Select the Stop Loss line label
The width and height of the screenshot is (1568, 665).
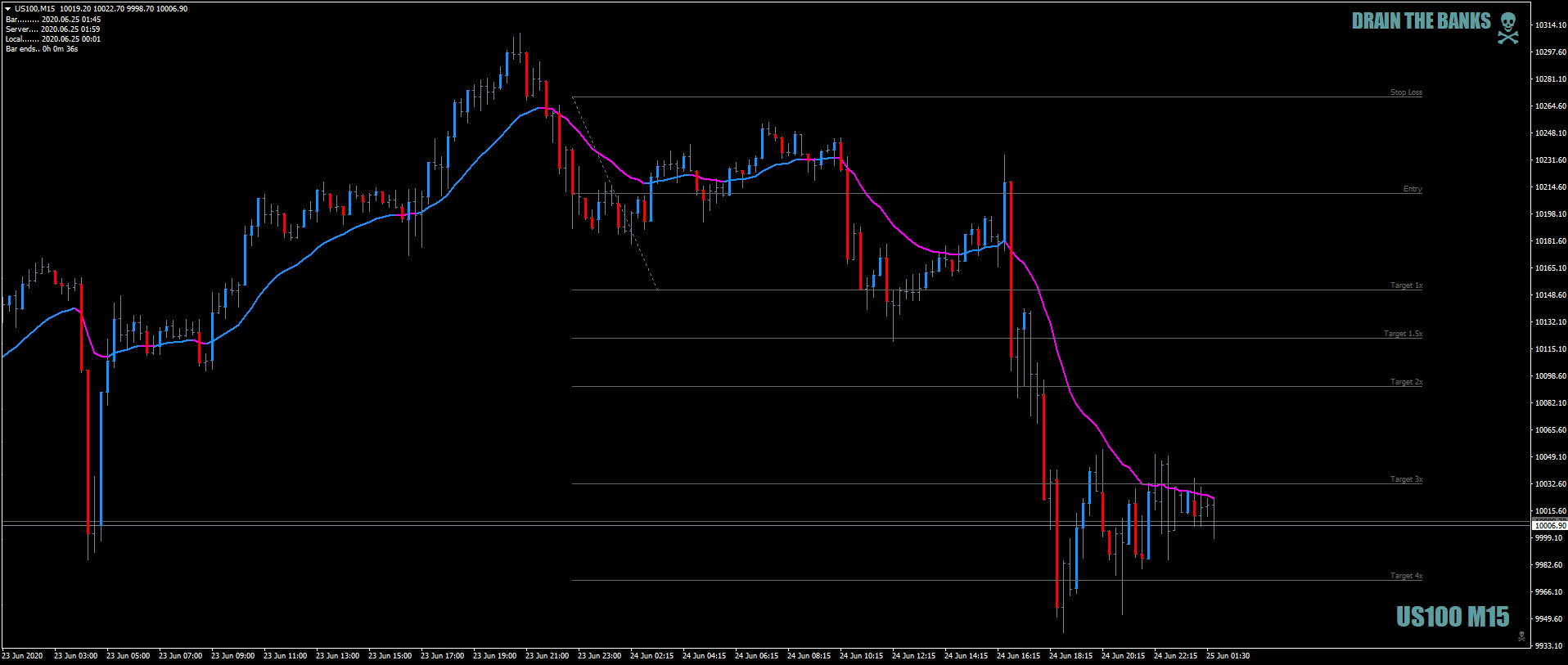pos(1406,92)
